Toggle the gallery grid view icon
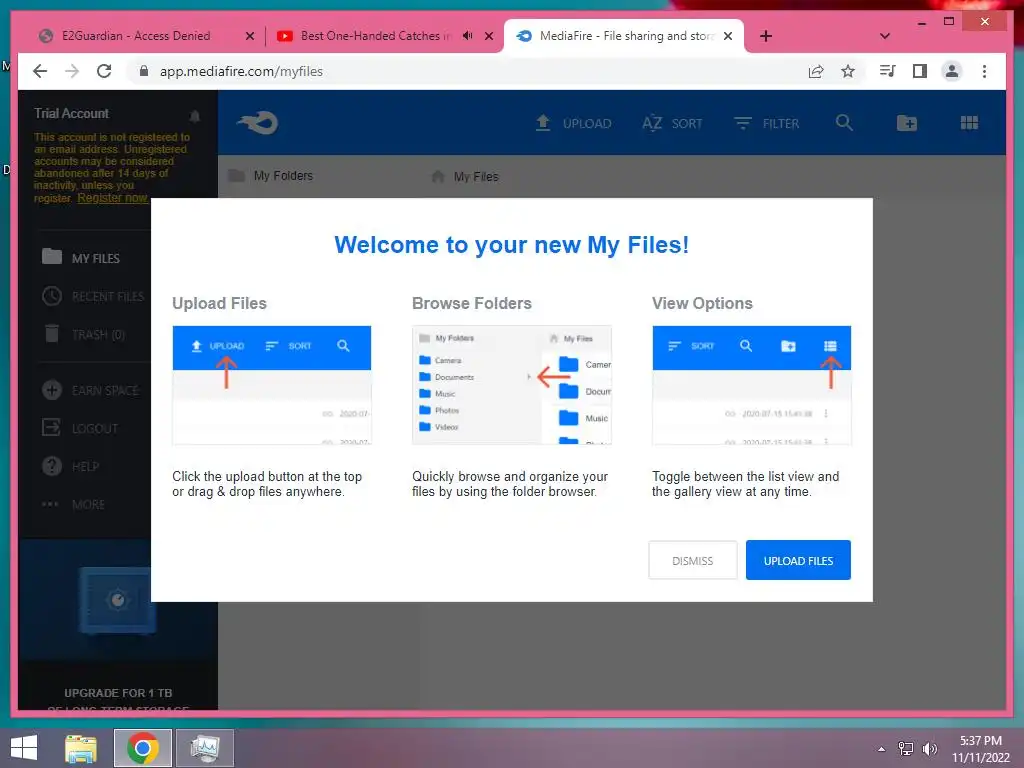The width and height of the screenshot is (1024, 768). (x=969, y=123)
